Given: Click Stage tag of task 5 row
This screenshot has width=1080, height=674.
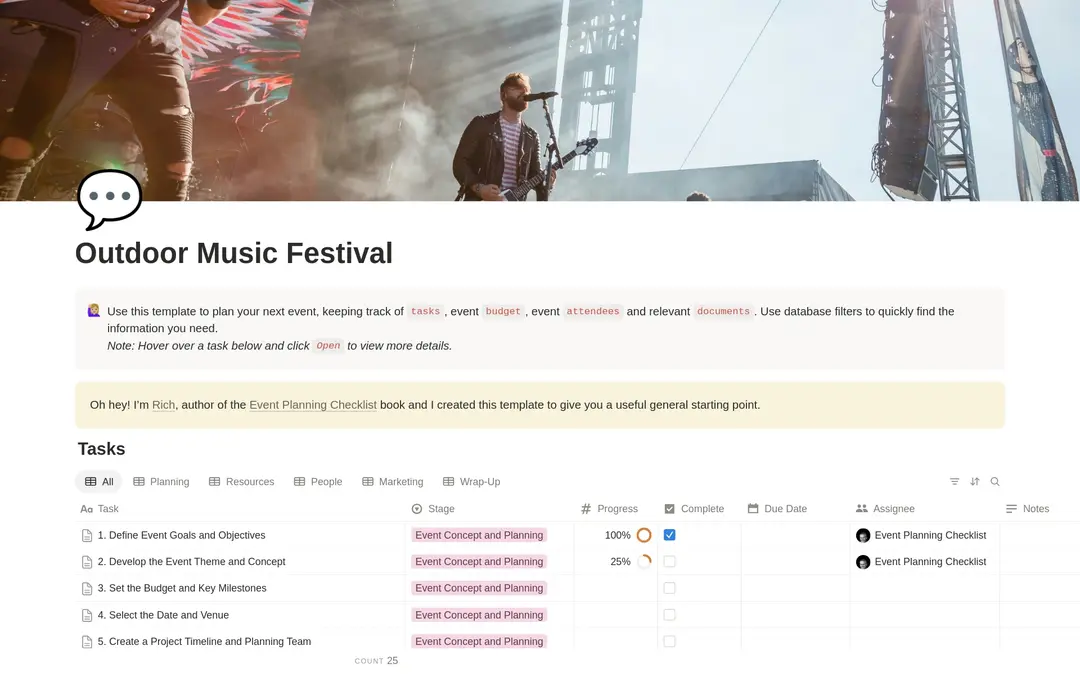Looking at the screenshot, I should tap(479, 641).
